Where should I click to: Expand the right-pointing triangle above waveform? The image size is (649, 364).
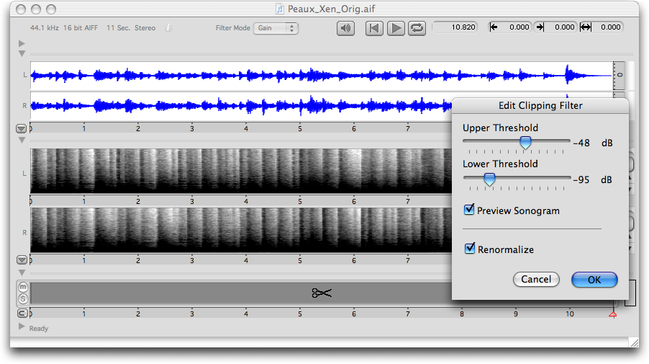[x=22, y=43]
